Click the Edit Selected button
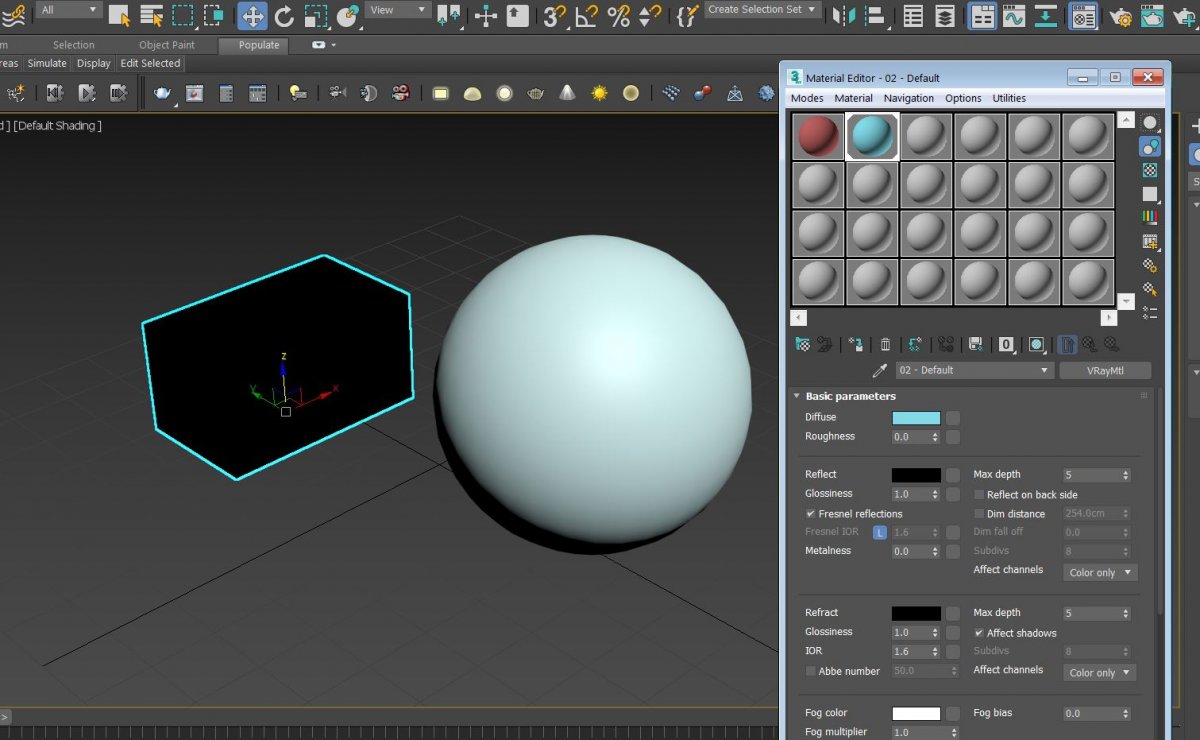The width and height of the screenshot is (1200, 740). 150,63
